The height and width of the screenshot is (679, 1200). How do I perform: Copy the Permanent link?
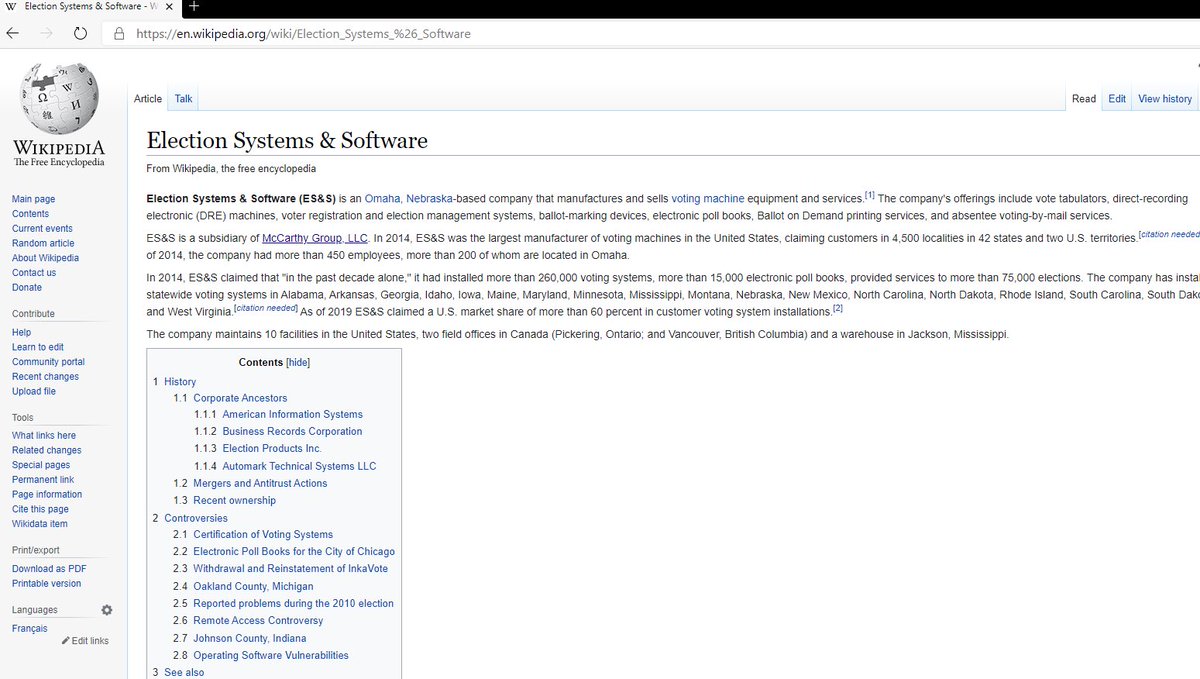pos(43,479)
